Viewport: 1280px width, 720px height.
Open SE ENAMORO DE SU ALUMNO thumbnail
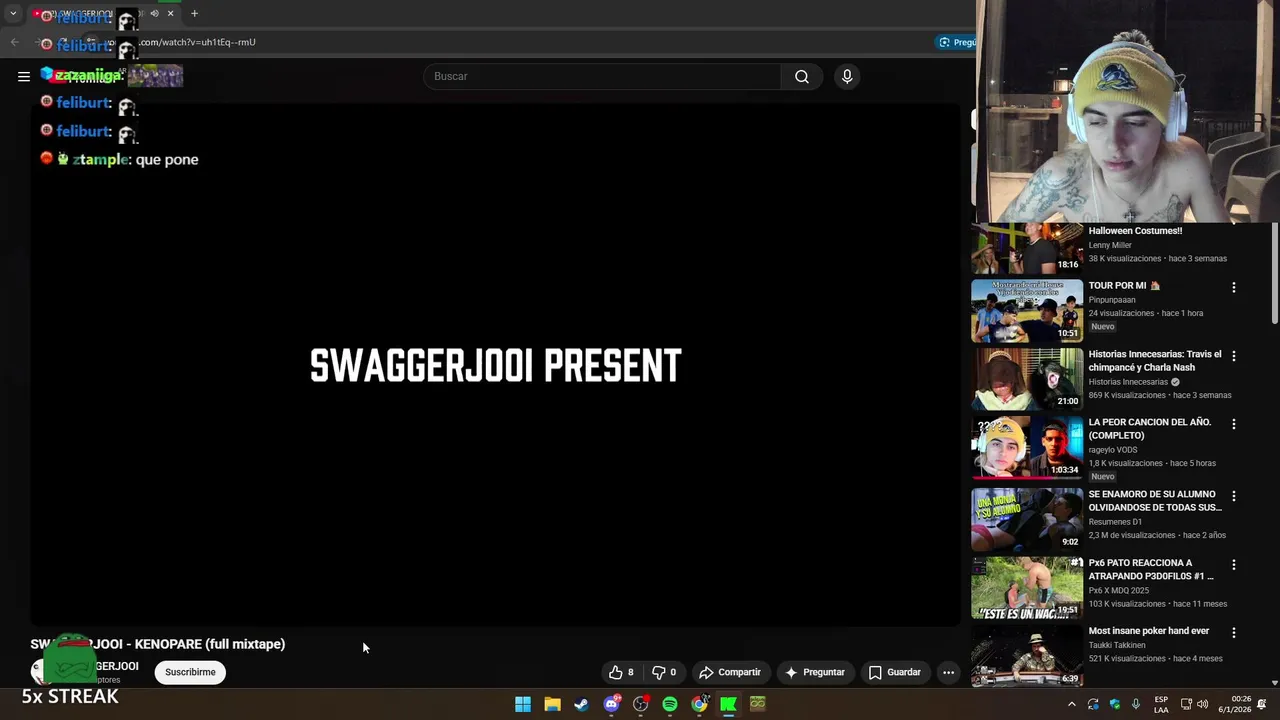1027,519
